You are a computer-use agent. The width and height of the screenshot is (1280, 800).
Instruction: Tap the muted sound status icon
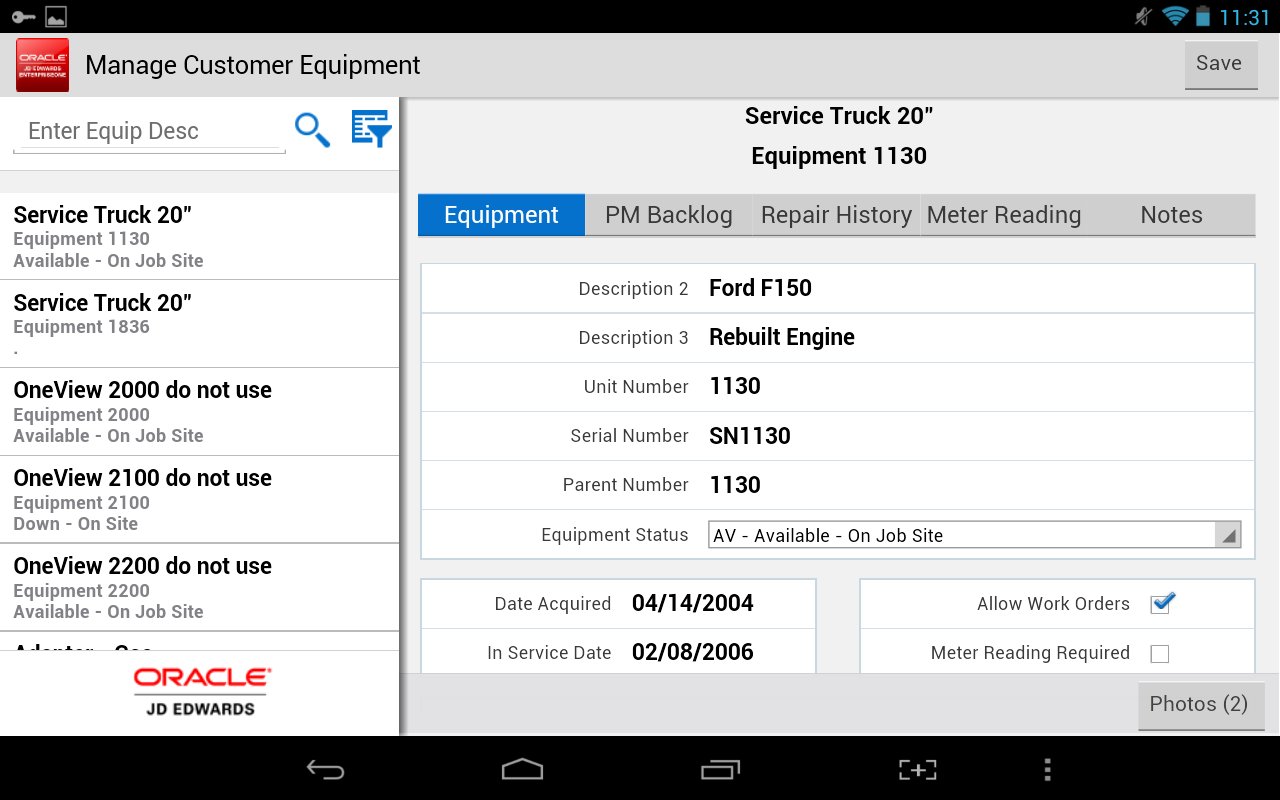click(x=1144, y=16)
